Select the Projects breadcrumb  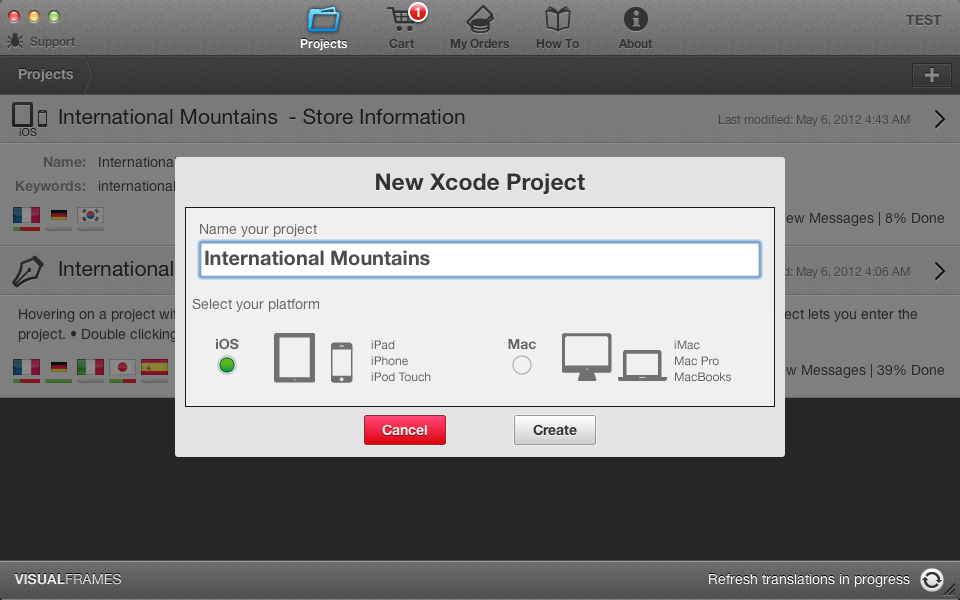pos(45,74)
